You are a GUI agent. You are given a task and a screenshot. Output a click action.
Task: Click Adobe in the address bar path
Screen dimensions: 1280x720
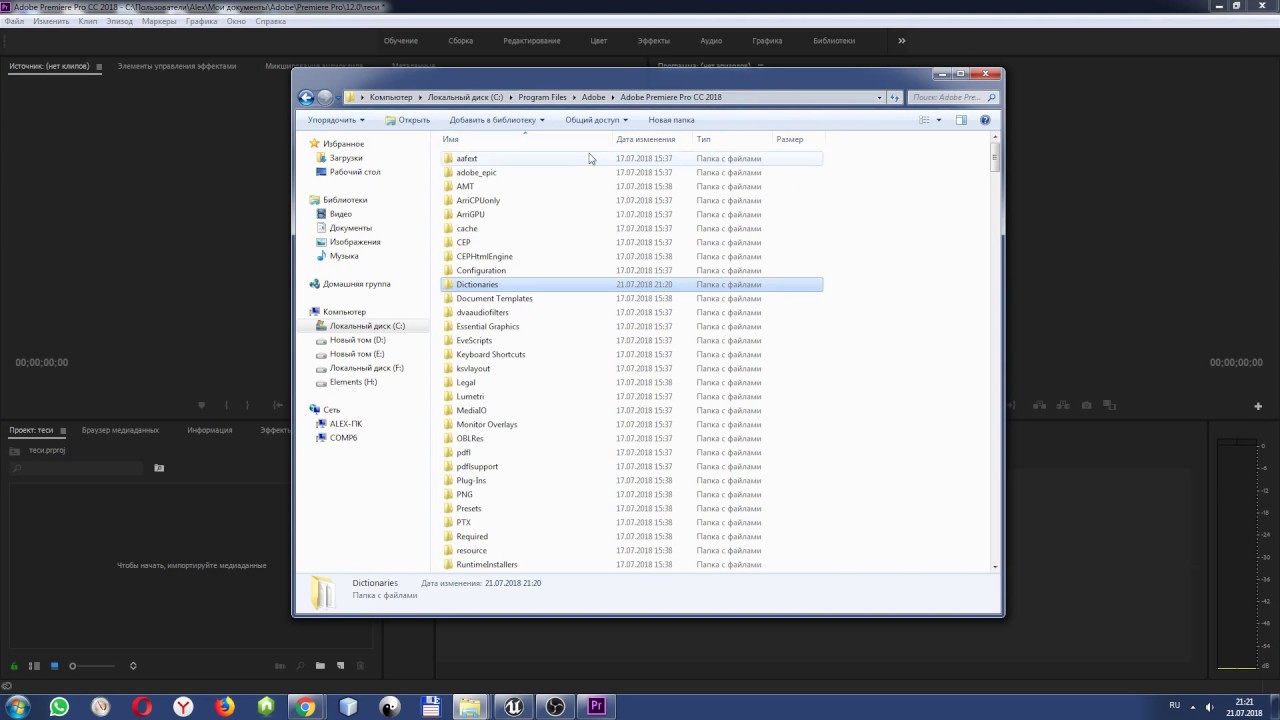(594, 97)
